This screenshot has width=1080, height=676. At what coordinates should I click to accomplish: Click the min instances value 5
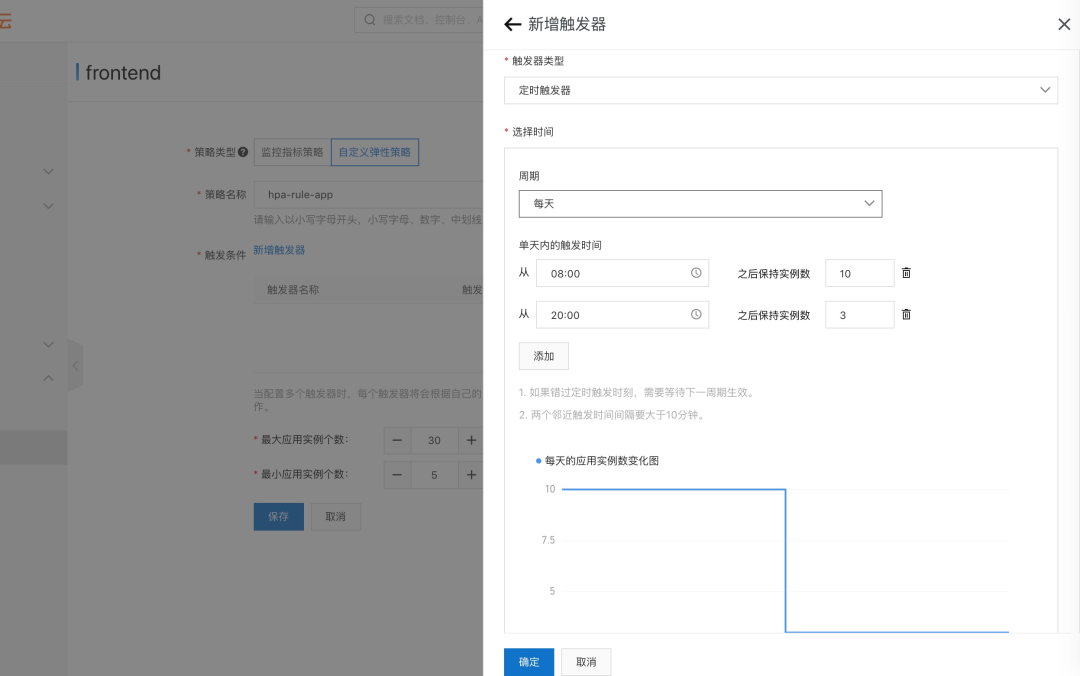coord(434,475)
